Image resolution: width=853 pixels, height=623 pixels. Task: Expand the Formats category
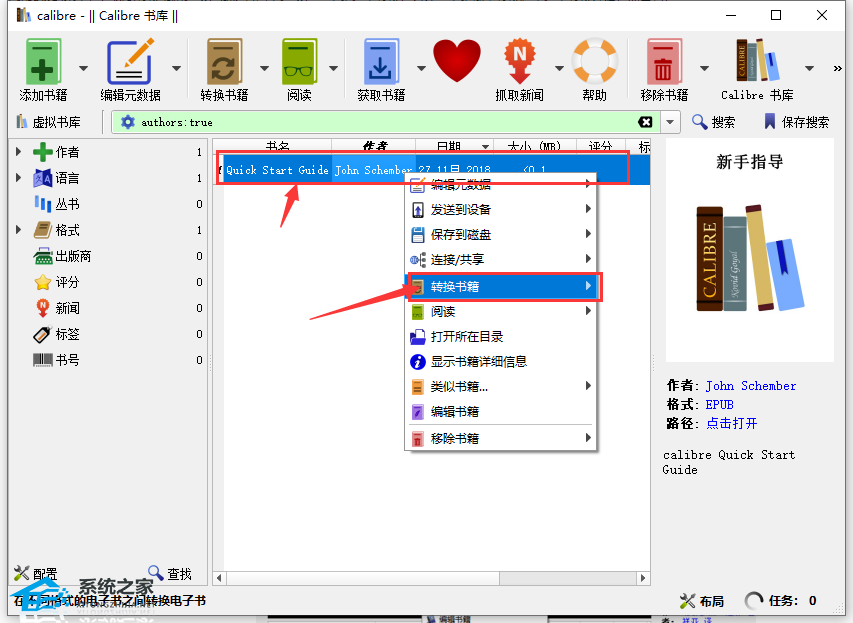18,230
